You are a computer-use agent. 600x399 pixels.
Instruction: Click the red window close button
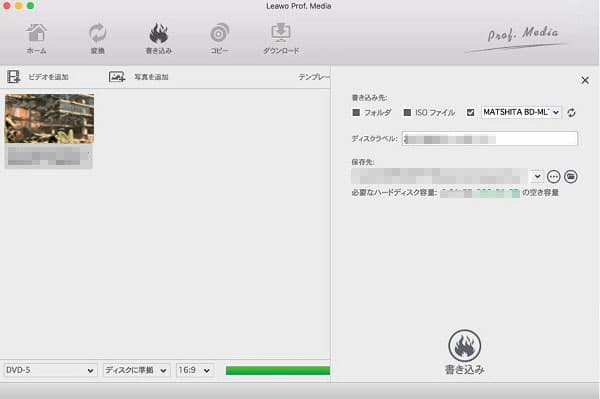coord(7,5)
